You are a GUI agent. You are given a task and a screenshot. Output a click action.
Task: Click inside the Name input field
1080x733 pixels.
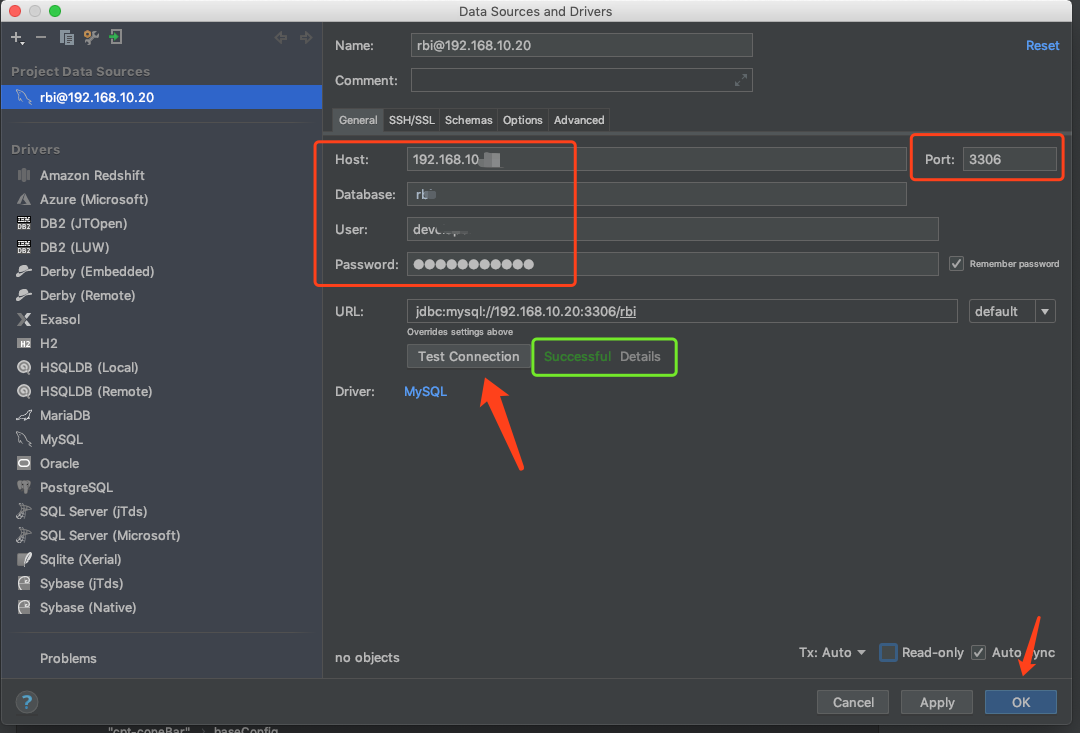pos(580,45)
